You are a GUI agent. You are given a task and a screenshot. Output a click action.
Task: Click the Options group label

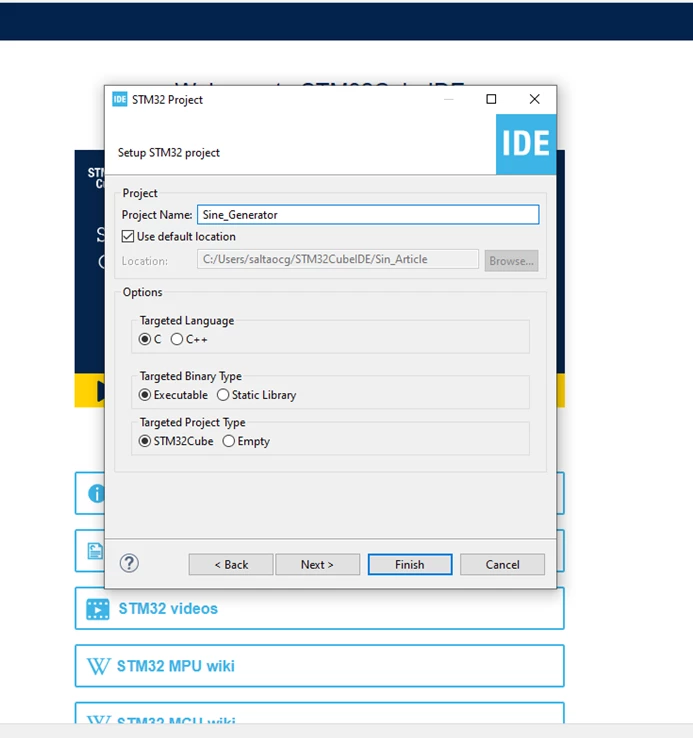(143, 292)
